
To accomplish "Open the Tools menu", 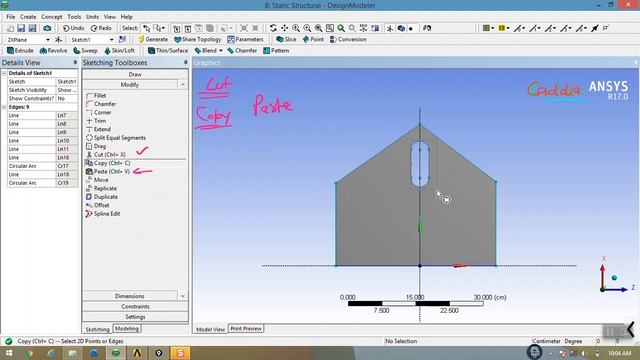I will click(74, 17).
